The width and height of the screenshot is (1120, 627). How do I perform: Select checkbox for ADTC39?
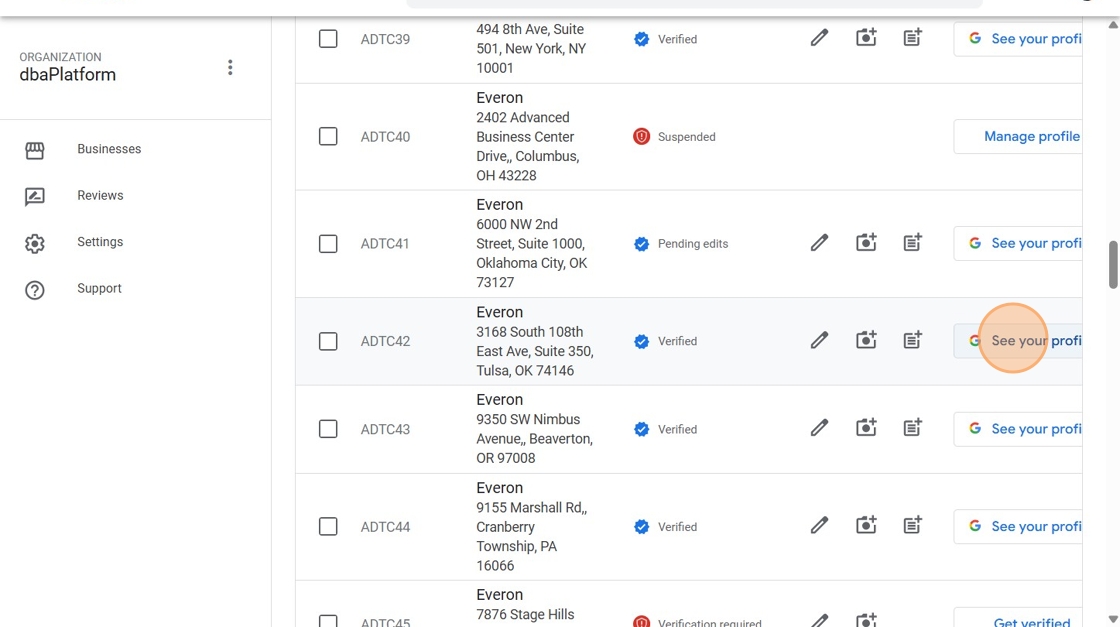(x=328, y=39)
